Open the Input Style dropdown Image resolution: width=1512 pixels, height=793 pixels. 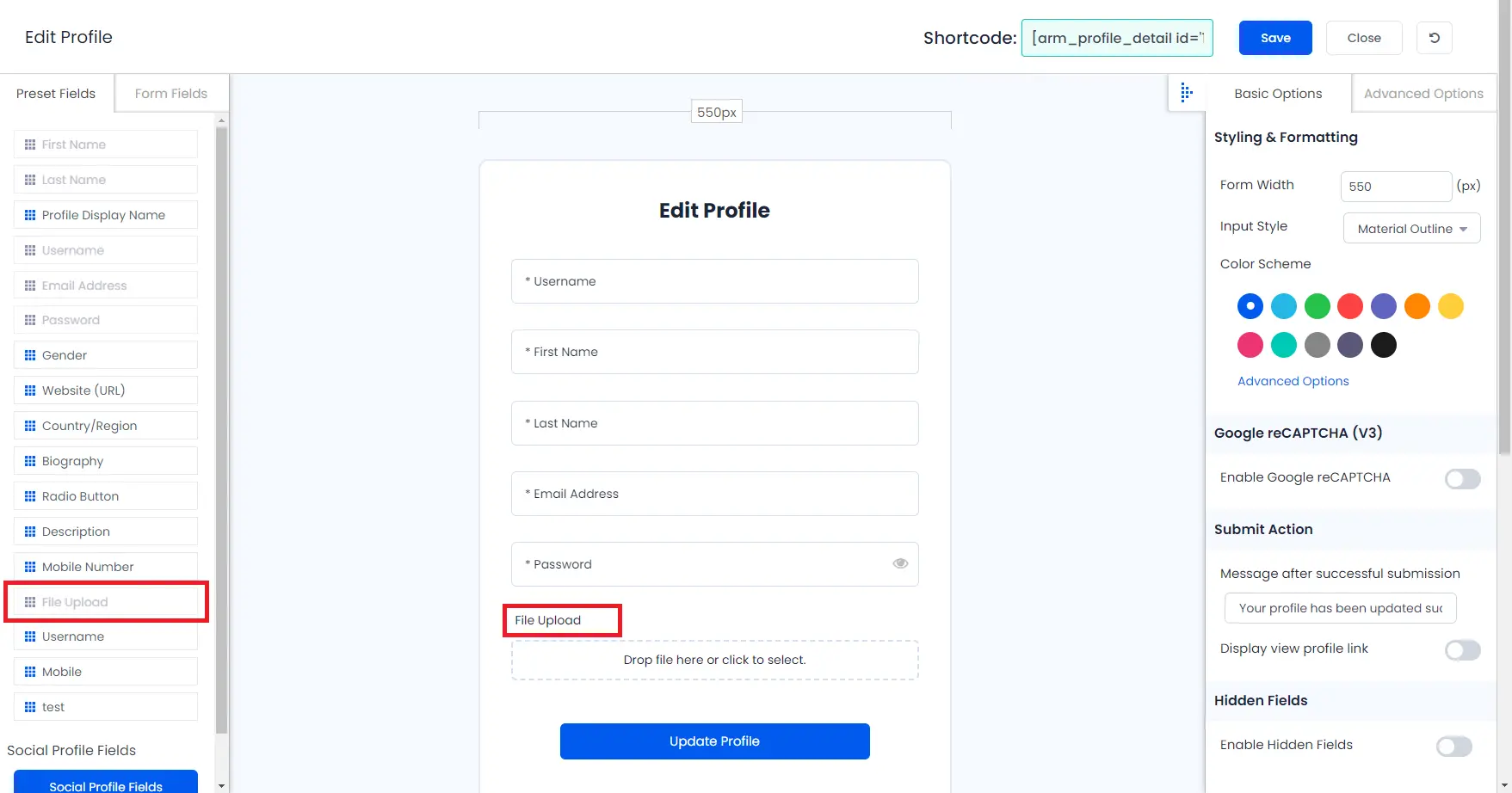coord(1411,228)
